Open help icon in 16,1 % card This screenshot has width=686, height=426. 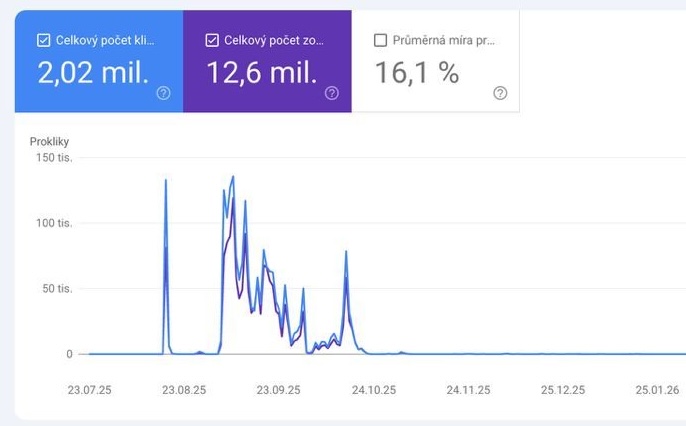click(x=500, y=93)
